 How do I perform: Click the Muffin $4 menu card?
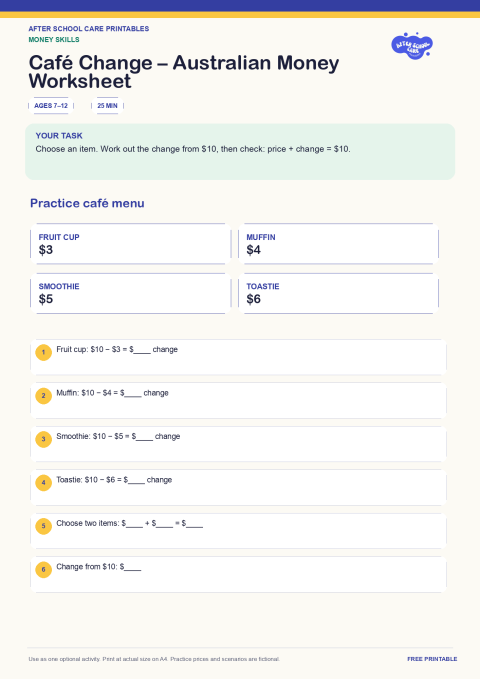(338, 244)
